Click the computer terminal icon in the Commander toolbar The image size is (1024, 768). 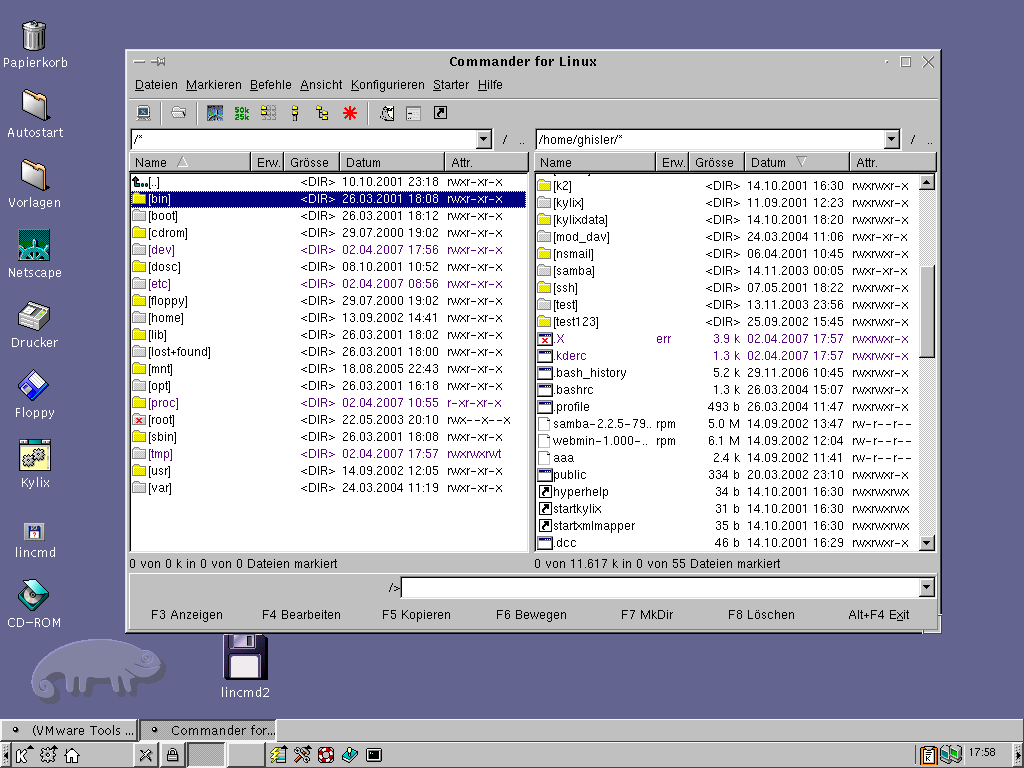(x=144, y=113)
